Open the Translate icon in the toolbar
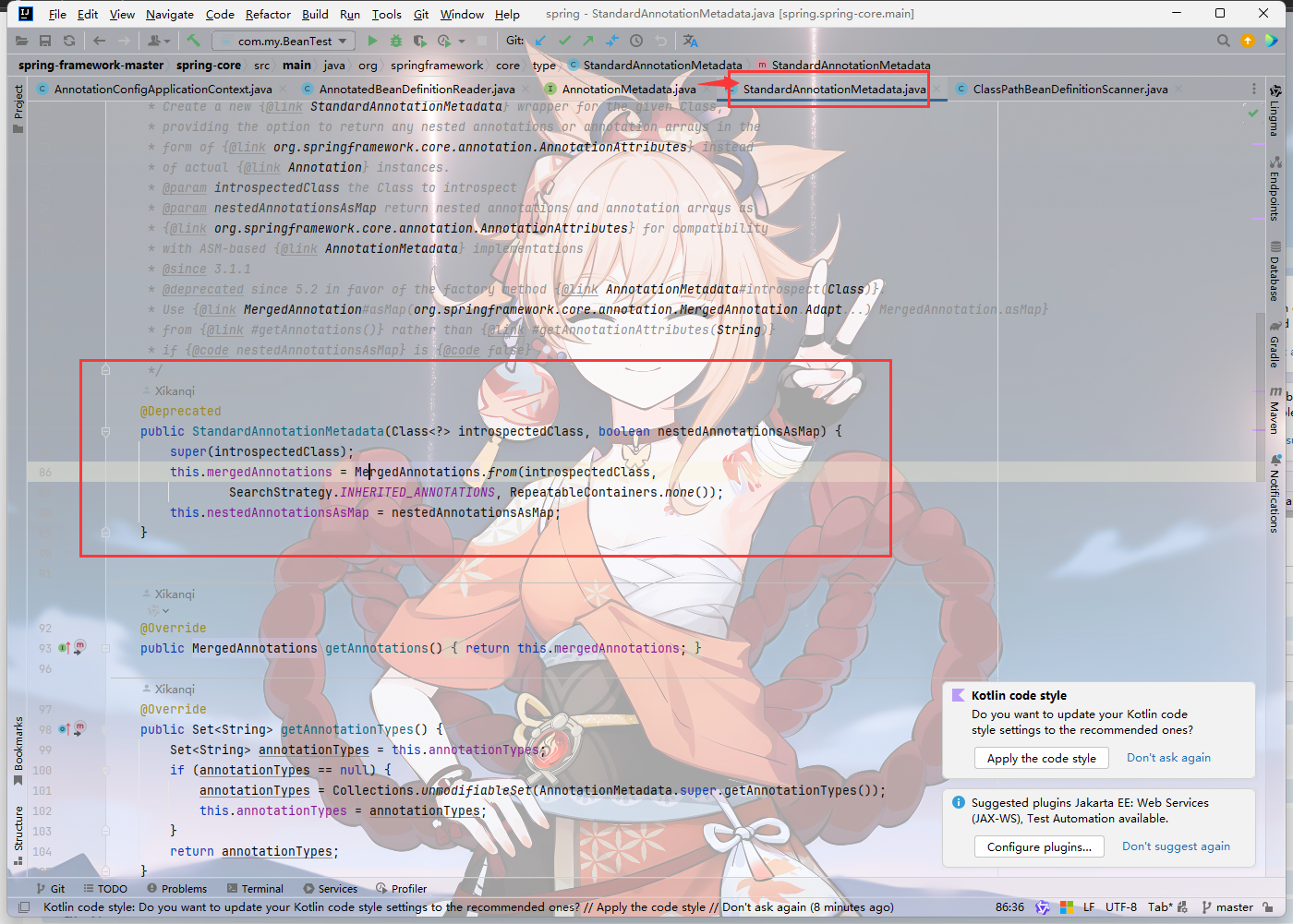This screenshot has height=924, width=1293. (x=691, y=41)
